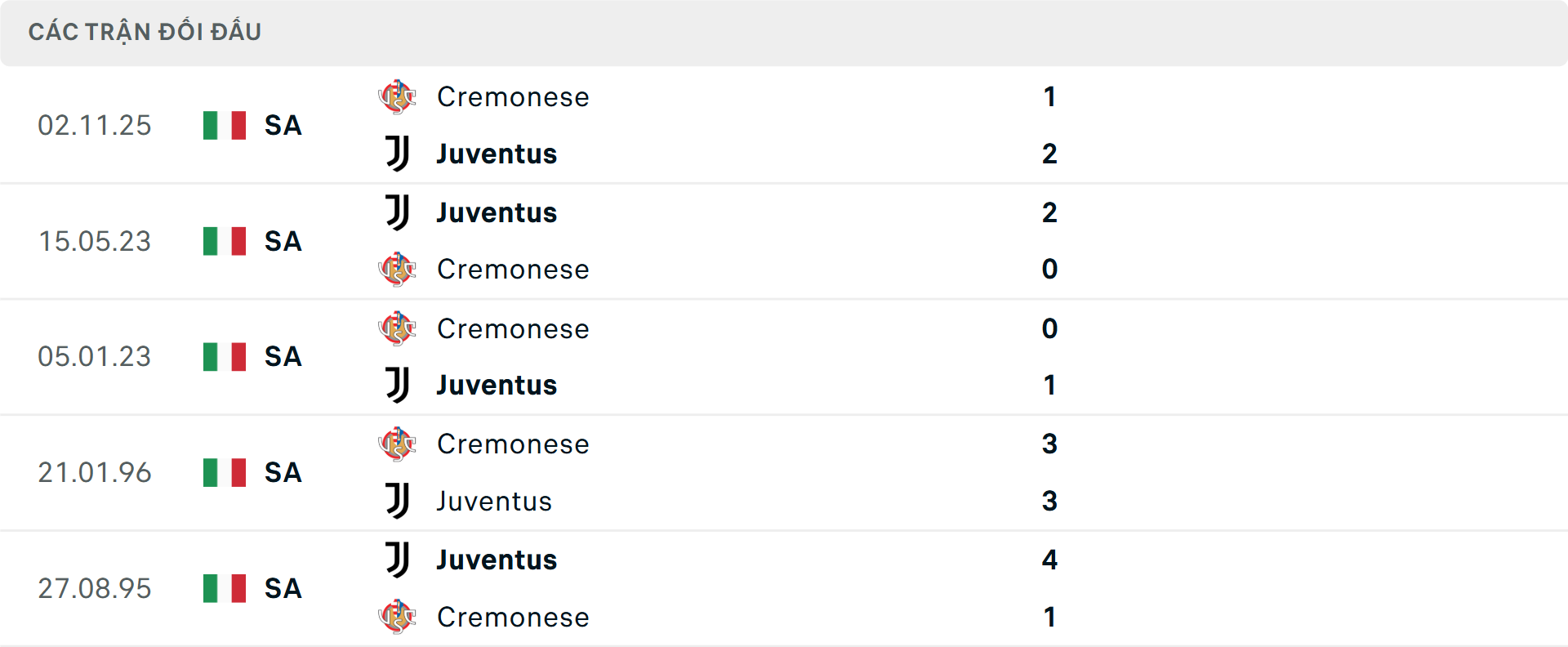Click the 05.01.23 match date
This screenshot has height=647, width=1568.
point(95,357)
